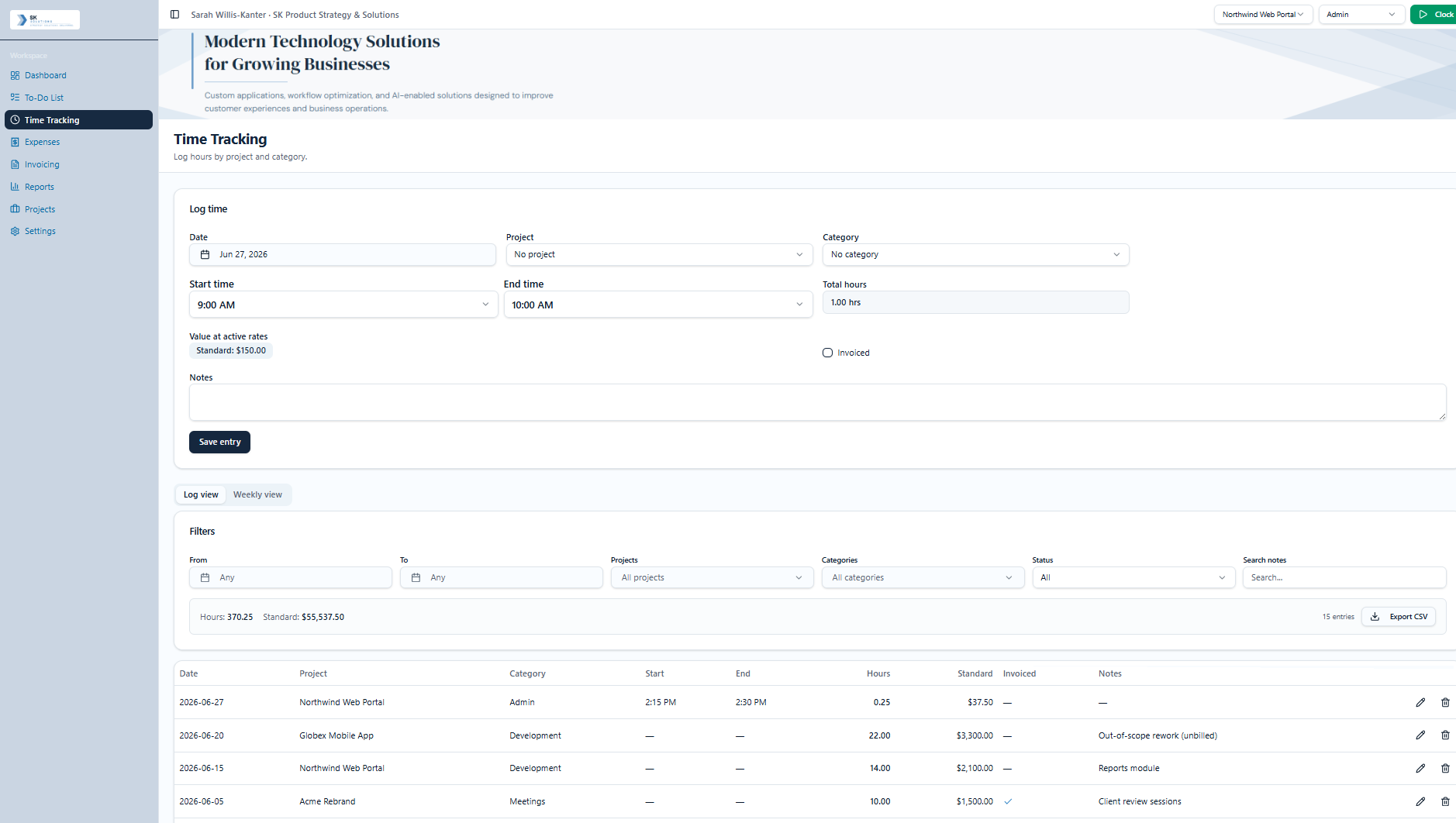Click the Hours column header
The height and width of the screenshot is (823, 1456).
[x=878, y=673]
